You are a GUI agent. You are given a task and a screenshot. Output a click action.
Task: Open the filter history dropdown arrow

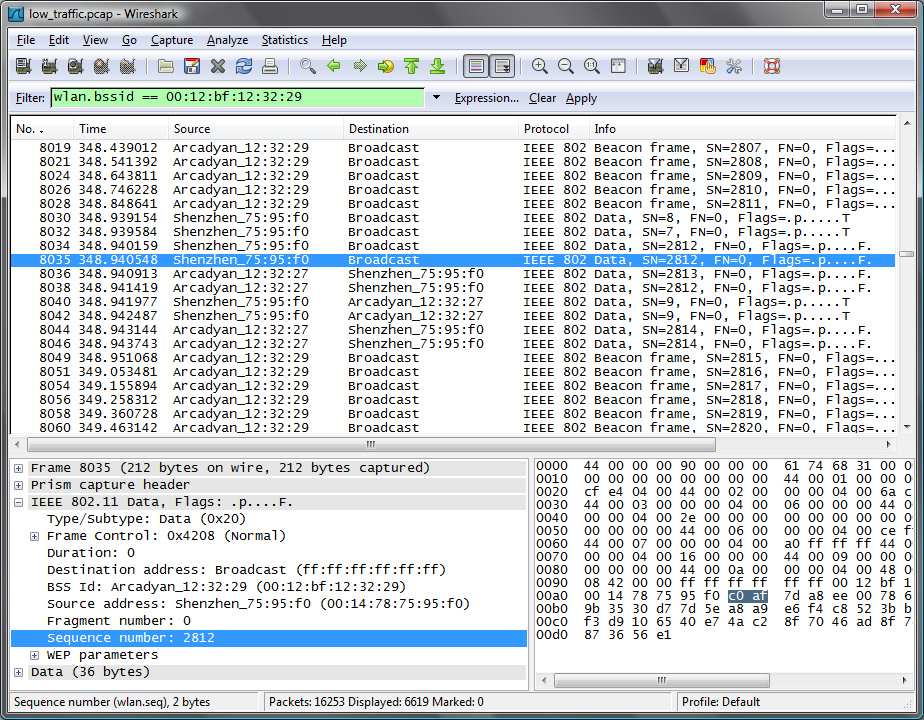click(436, 98)
